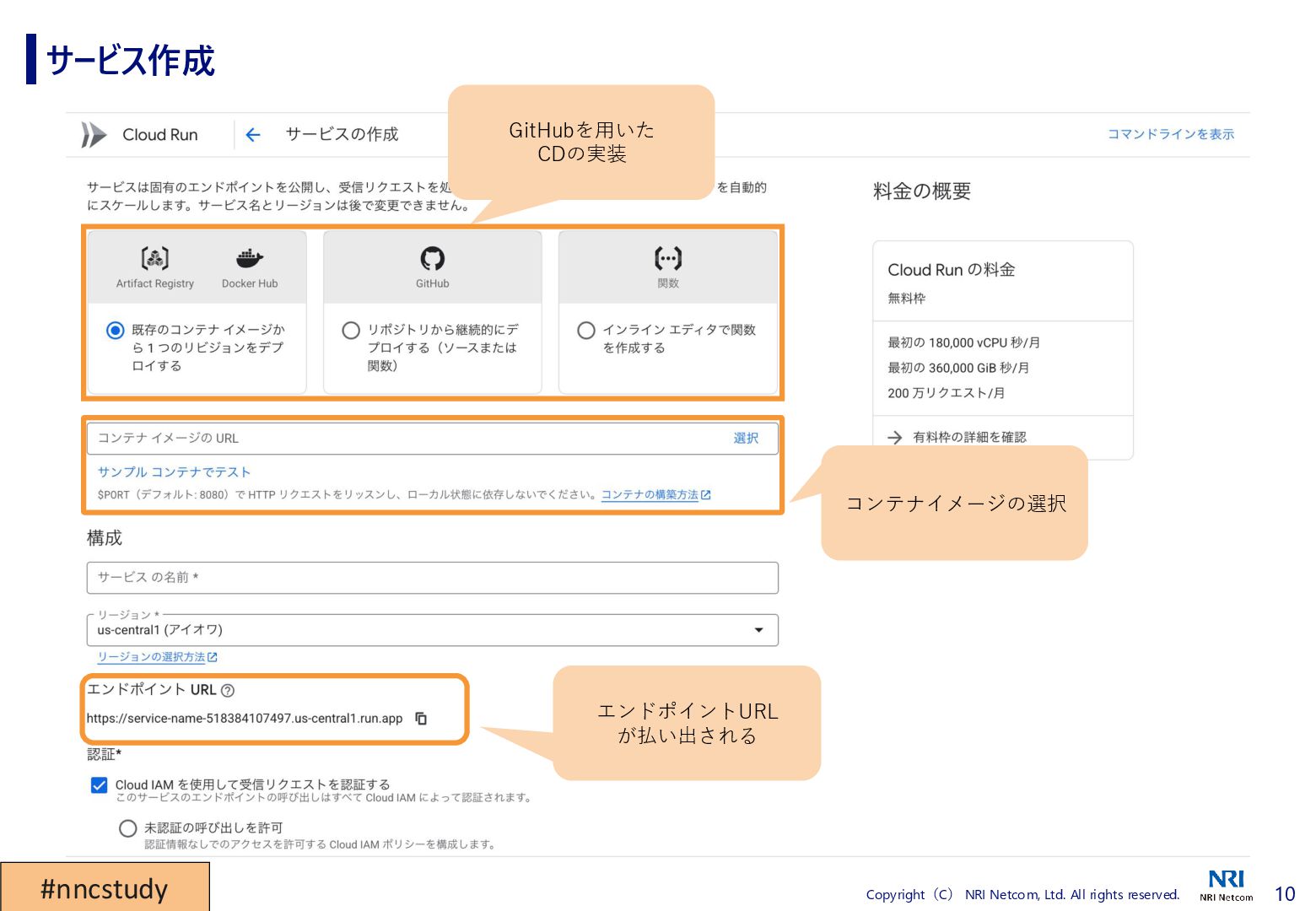1316x911 pixels.
Task: Click the Cloud Run product name text
Action: click(160, 134)
